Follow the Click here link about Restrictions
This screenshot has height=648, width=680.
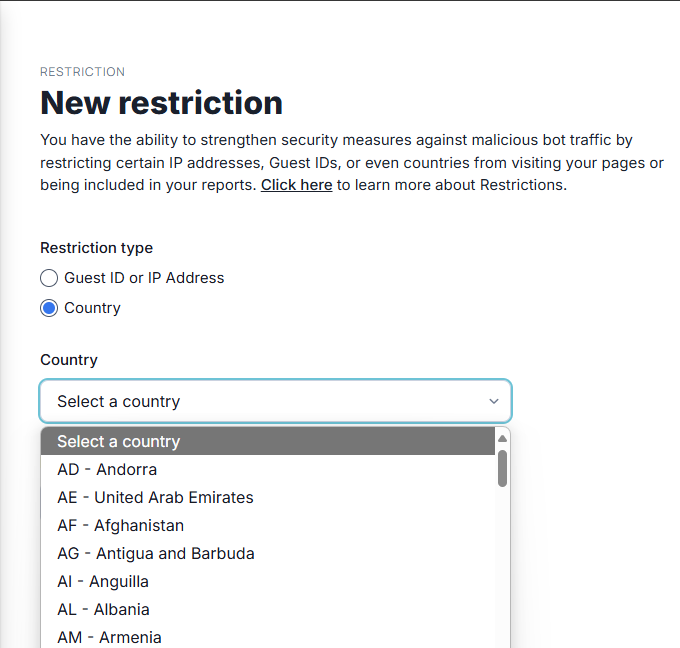coord(297,185)
